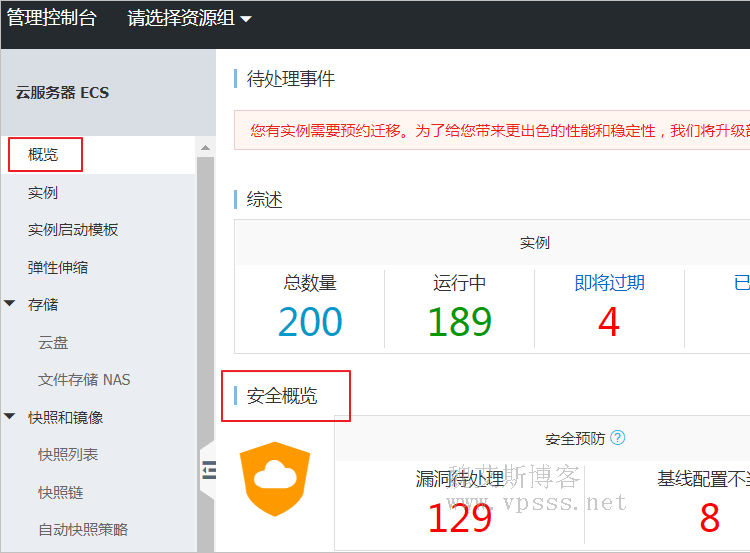Click the running instances count 189
The image size is (750, 553).
(x=459, y=322)
